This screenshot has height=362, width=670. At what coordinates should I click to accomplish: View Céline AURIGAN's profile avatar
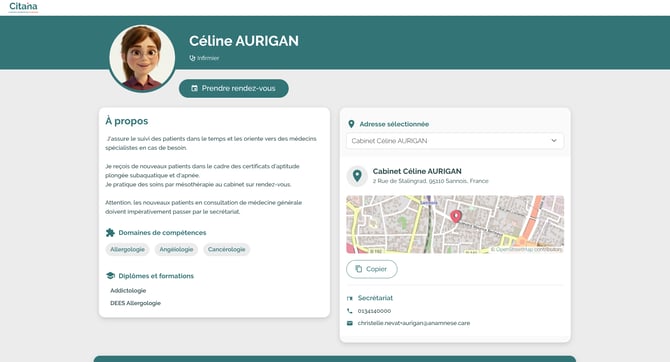click(x=142, y=58)
